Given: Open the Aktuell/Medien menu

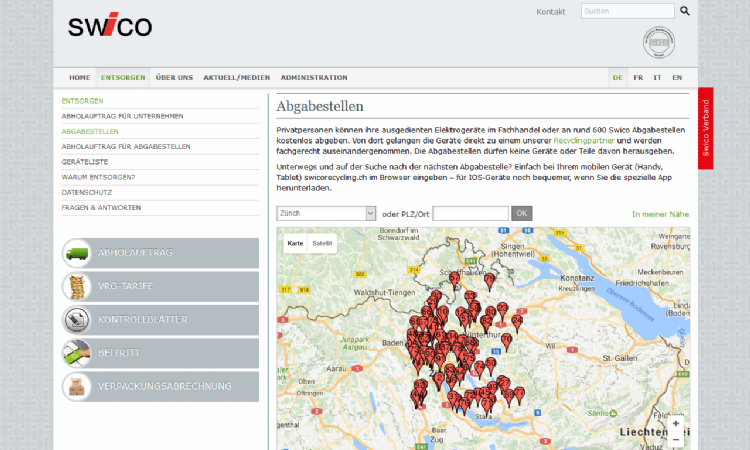Looking at the screenshot, I should 236,77.
